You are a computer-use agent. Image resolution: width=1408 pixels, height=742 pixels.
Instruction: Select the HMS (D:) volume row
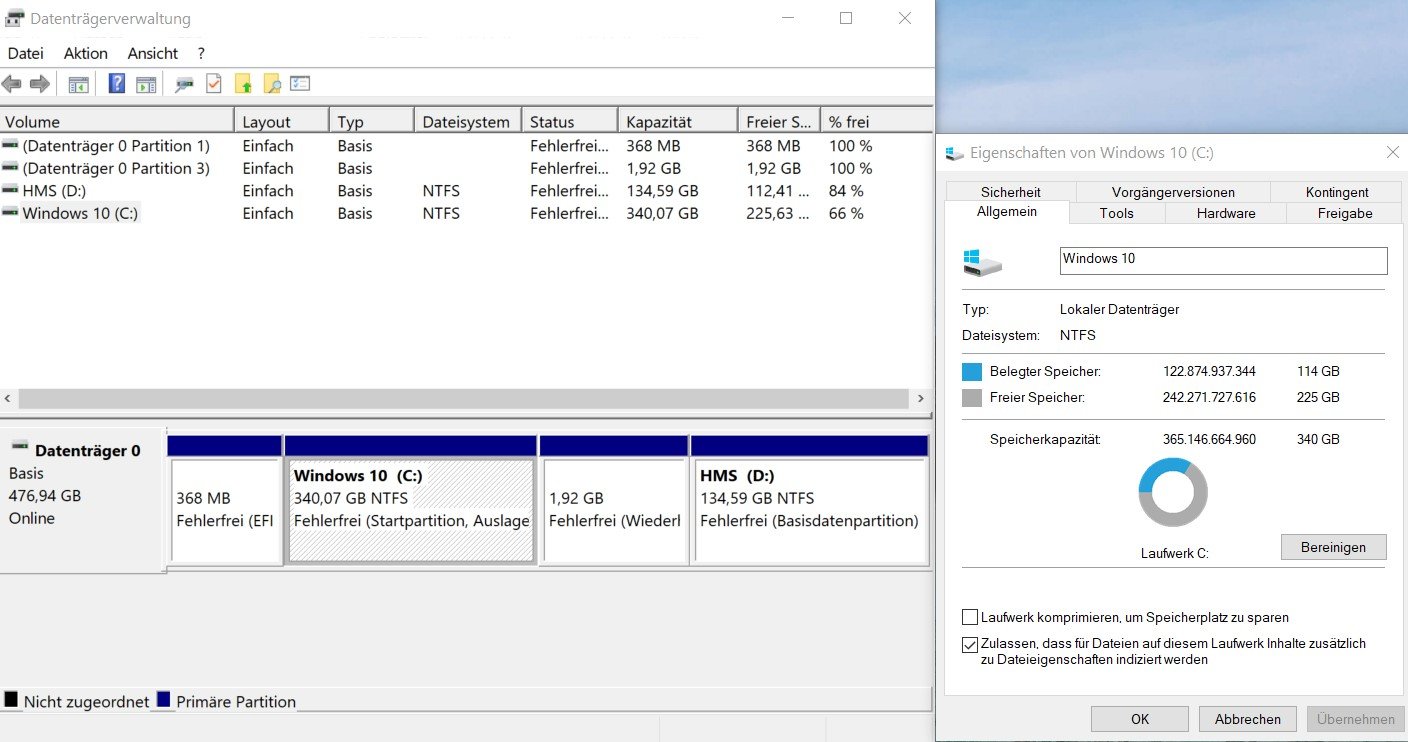[x=466, y=191]
